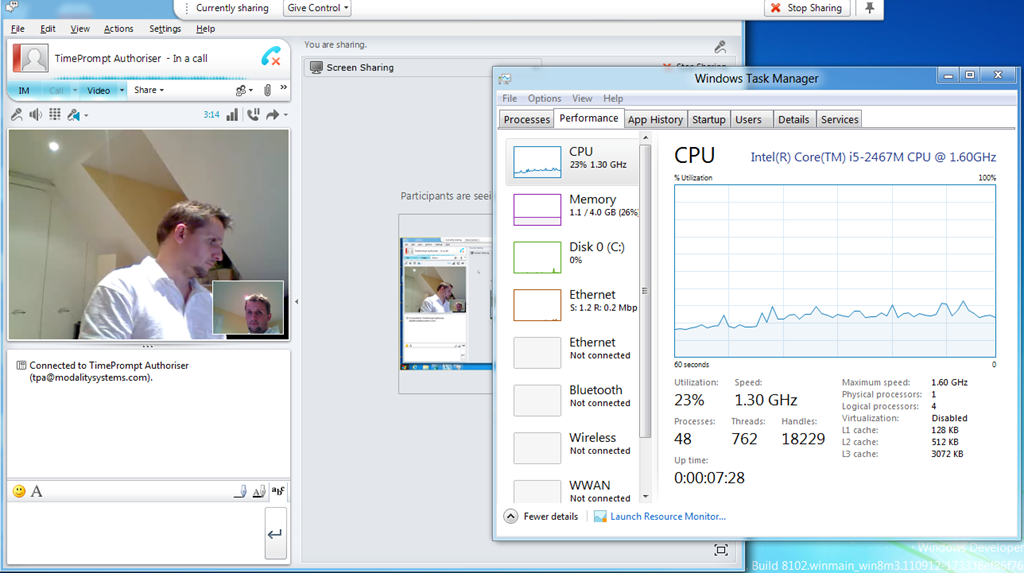Open the File menu in Lync
Screen dimensions: 1024x573
[x=18, y=29]
